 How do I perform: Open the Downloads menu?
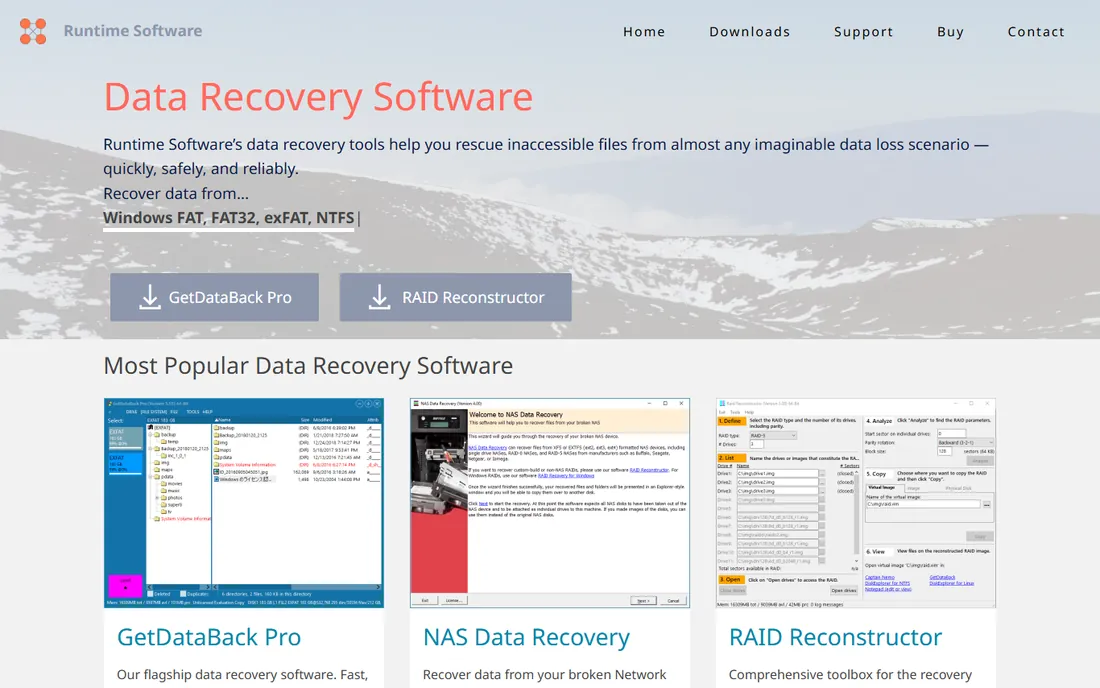coord(749,32)
